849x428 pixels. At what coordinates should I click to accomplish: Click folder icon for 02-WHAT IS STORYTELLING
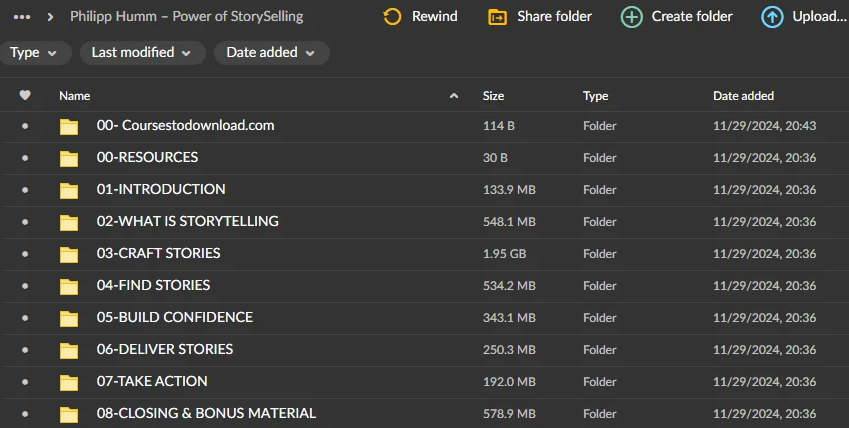pyautogui.click(x=69, y=222)
